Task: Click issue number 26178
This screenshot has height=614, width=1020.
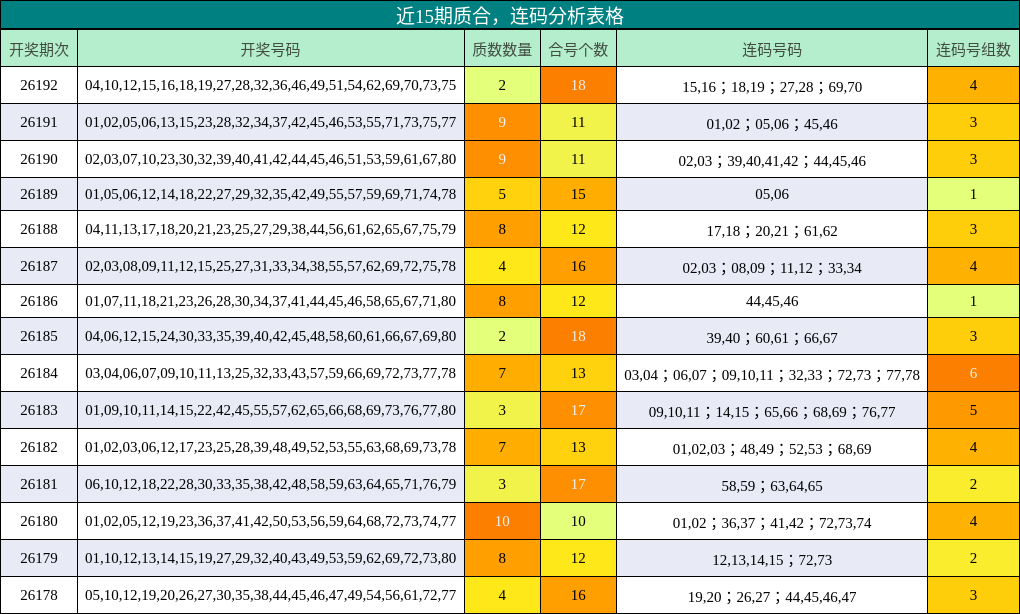Action: click(39, 596)
